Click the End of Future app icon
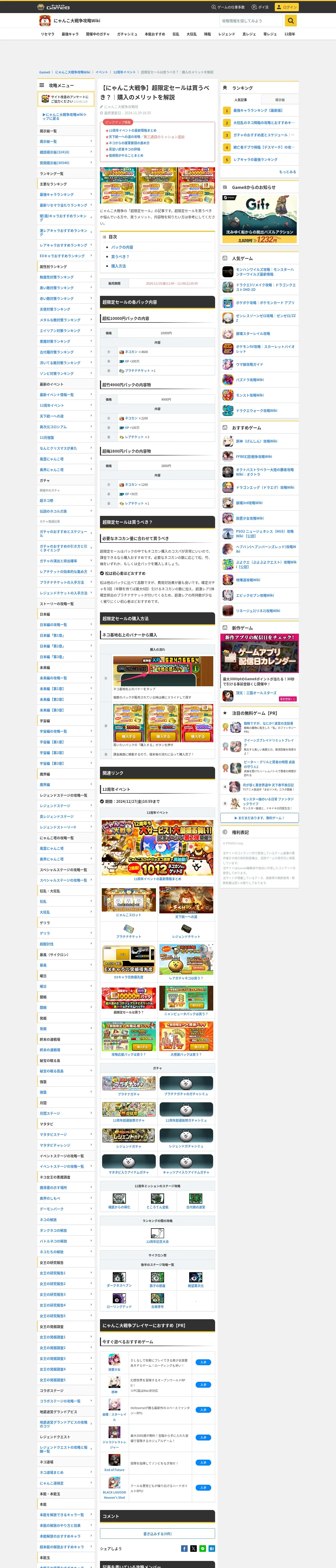This screenshot has height=1568, width=336. click(114, 1460)
